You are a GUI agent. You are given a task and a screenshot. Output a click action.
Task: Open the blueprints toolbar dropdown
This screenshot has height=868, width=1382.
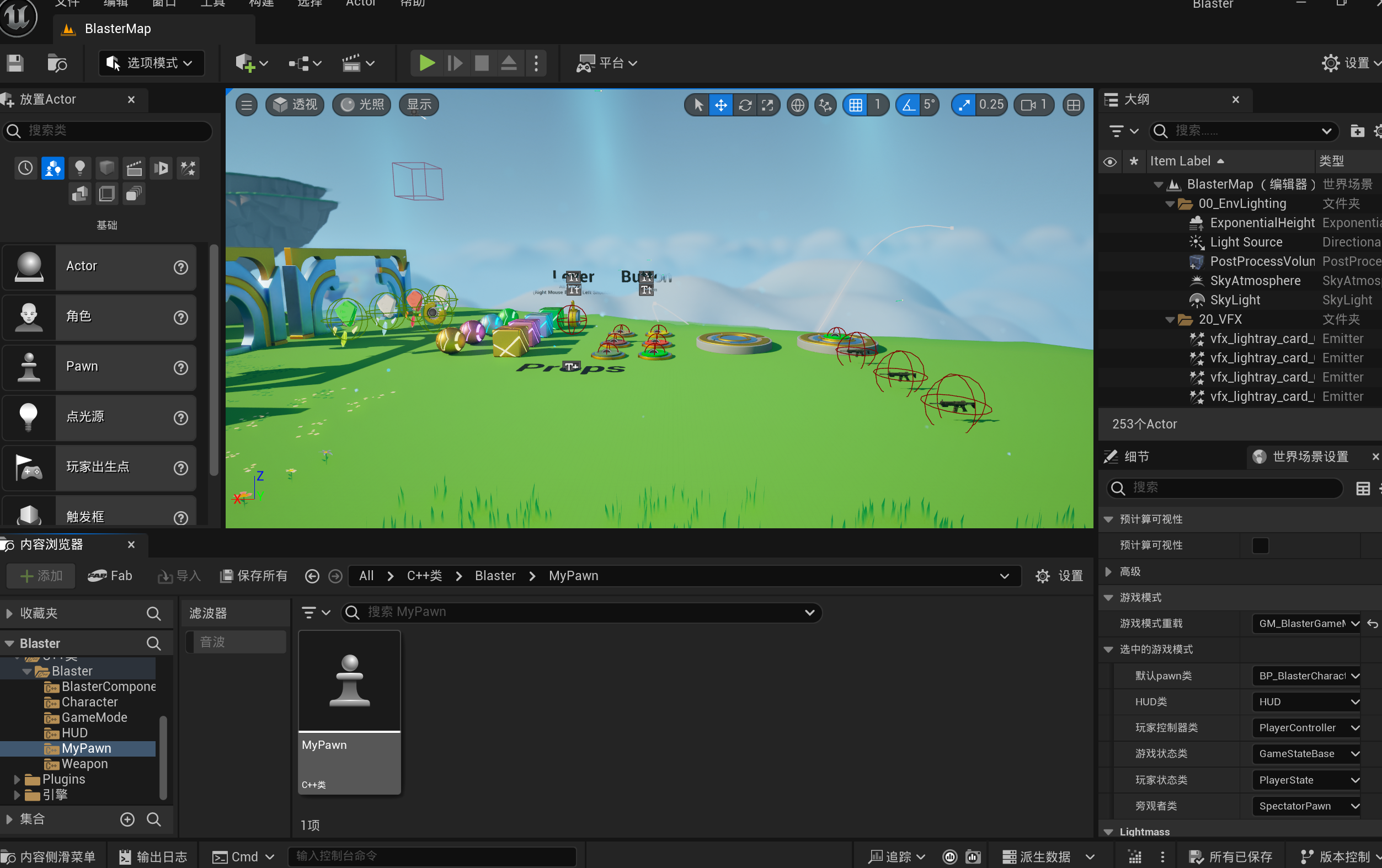click(x=305, y=63)
